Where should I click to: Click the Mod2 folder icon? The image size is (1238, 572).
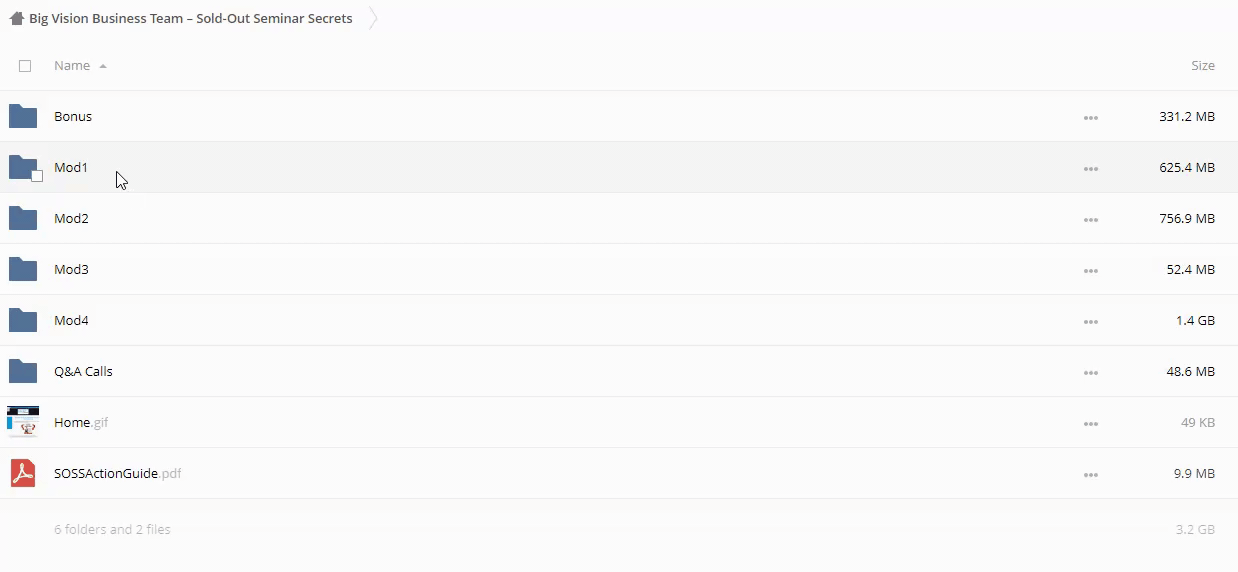tap(23, 218)
